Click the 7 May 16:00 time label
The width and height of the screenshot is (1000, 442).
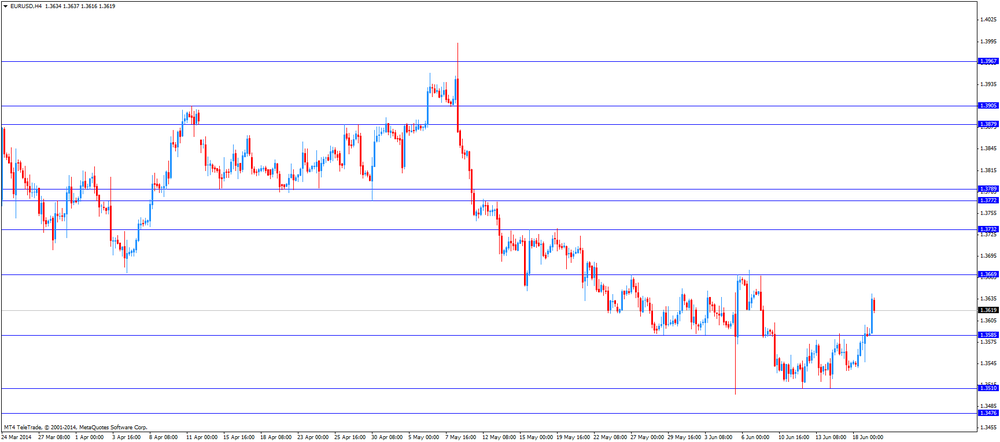(x=460, y=438)
